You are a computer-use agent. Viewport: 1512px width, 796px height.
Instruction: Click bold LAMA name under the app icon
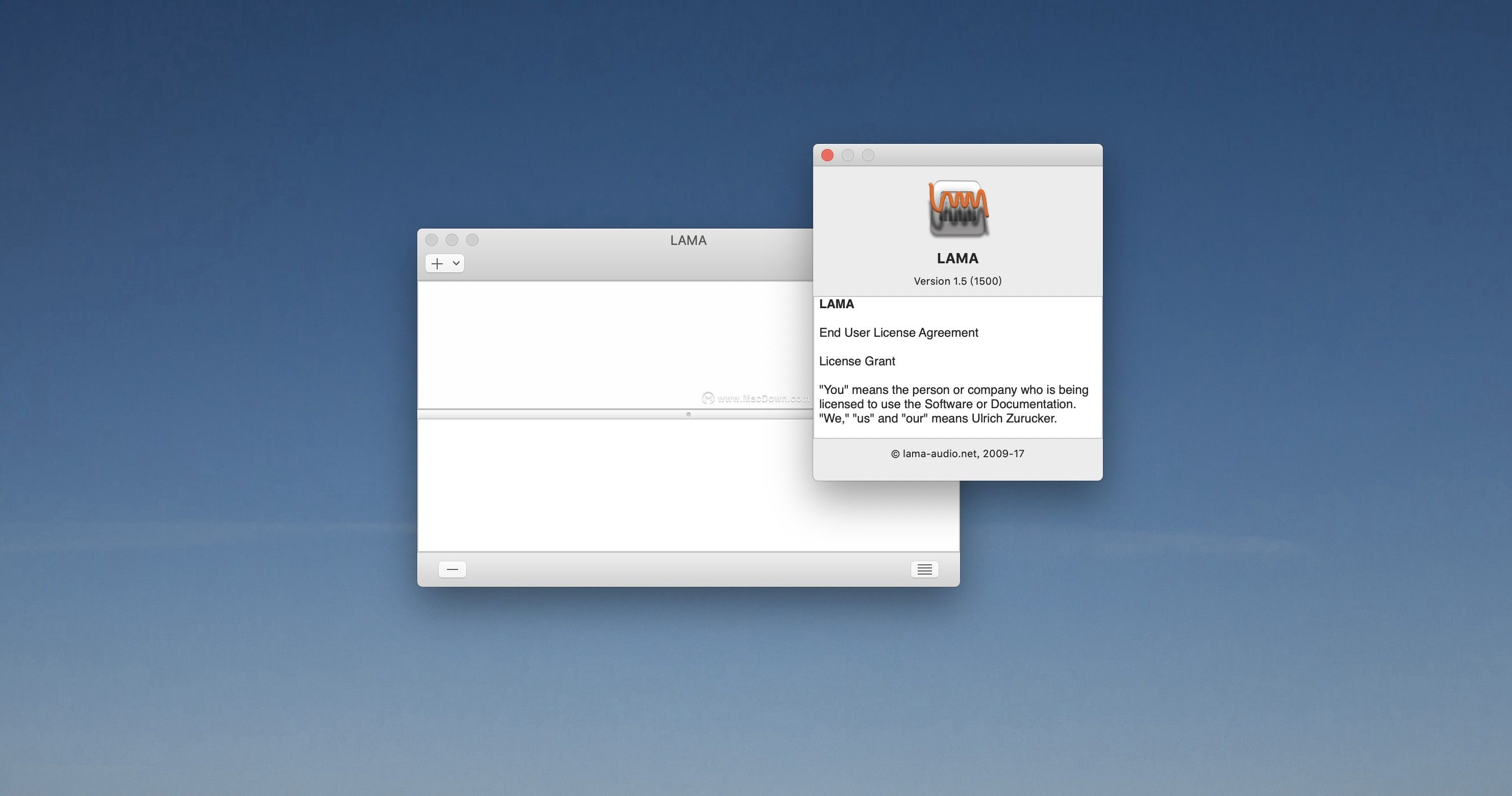pyautogui.click(x=958, y=258)
